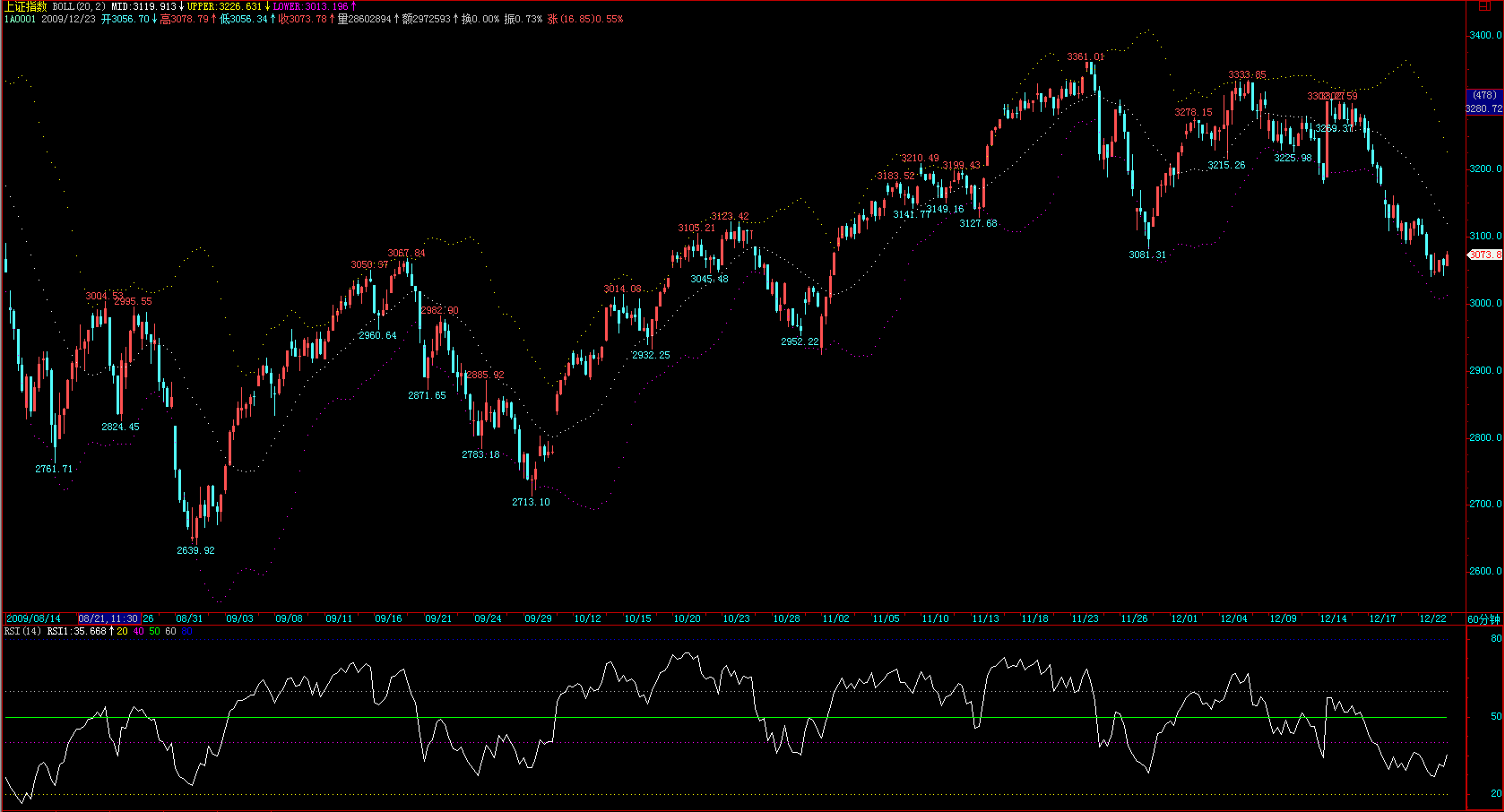1505x812 pixels.
Task: Click the green 50 RSI level legend
Action: [x=154, y=631]
